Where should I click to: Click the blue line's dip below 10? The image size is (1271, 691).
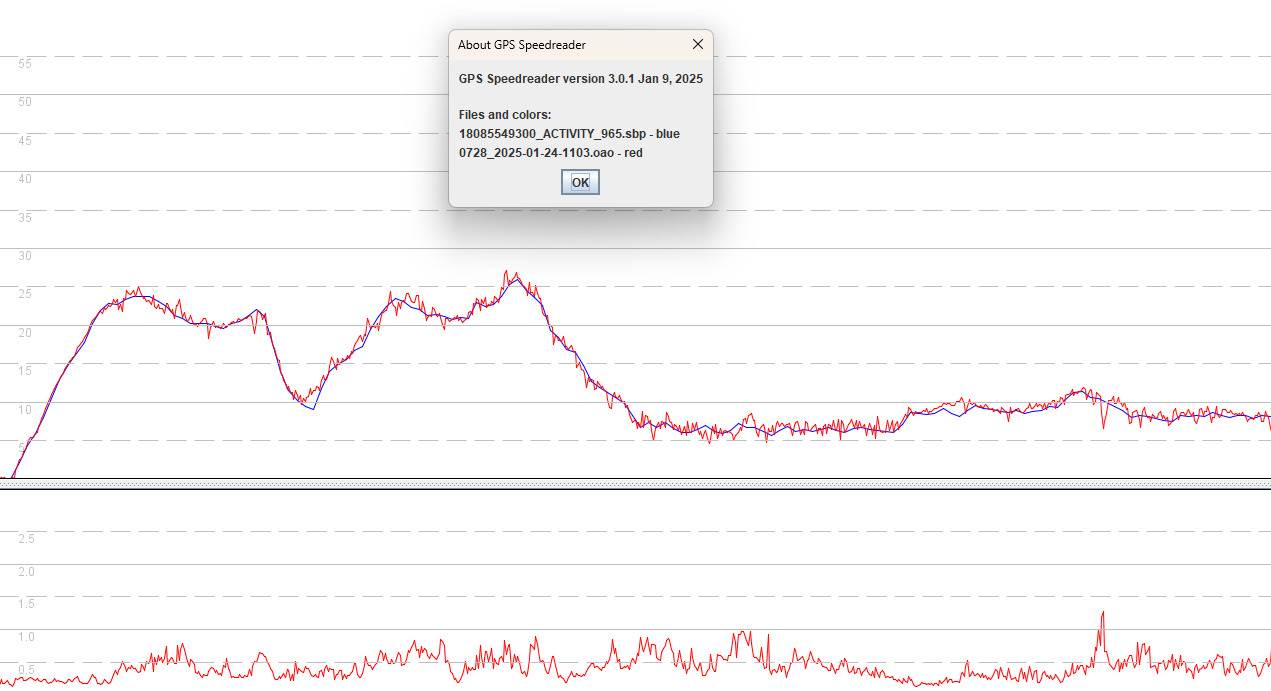(x=313, y=408)
